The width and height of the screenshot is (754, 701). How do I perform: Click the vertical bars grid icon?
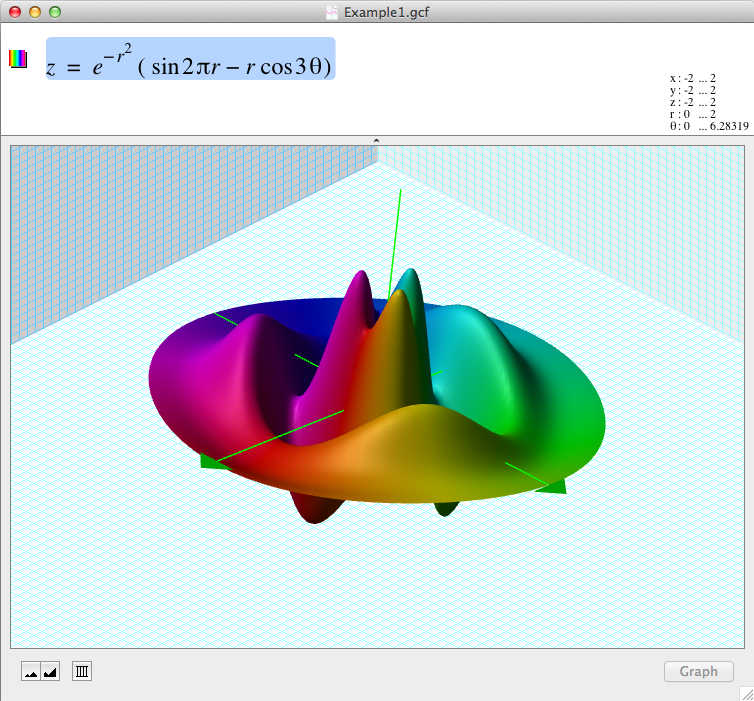tap(82, 671)
